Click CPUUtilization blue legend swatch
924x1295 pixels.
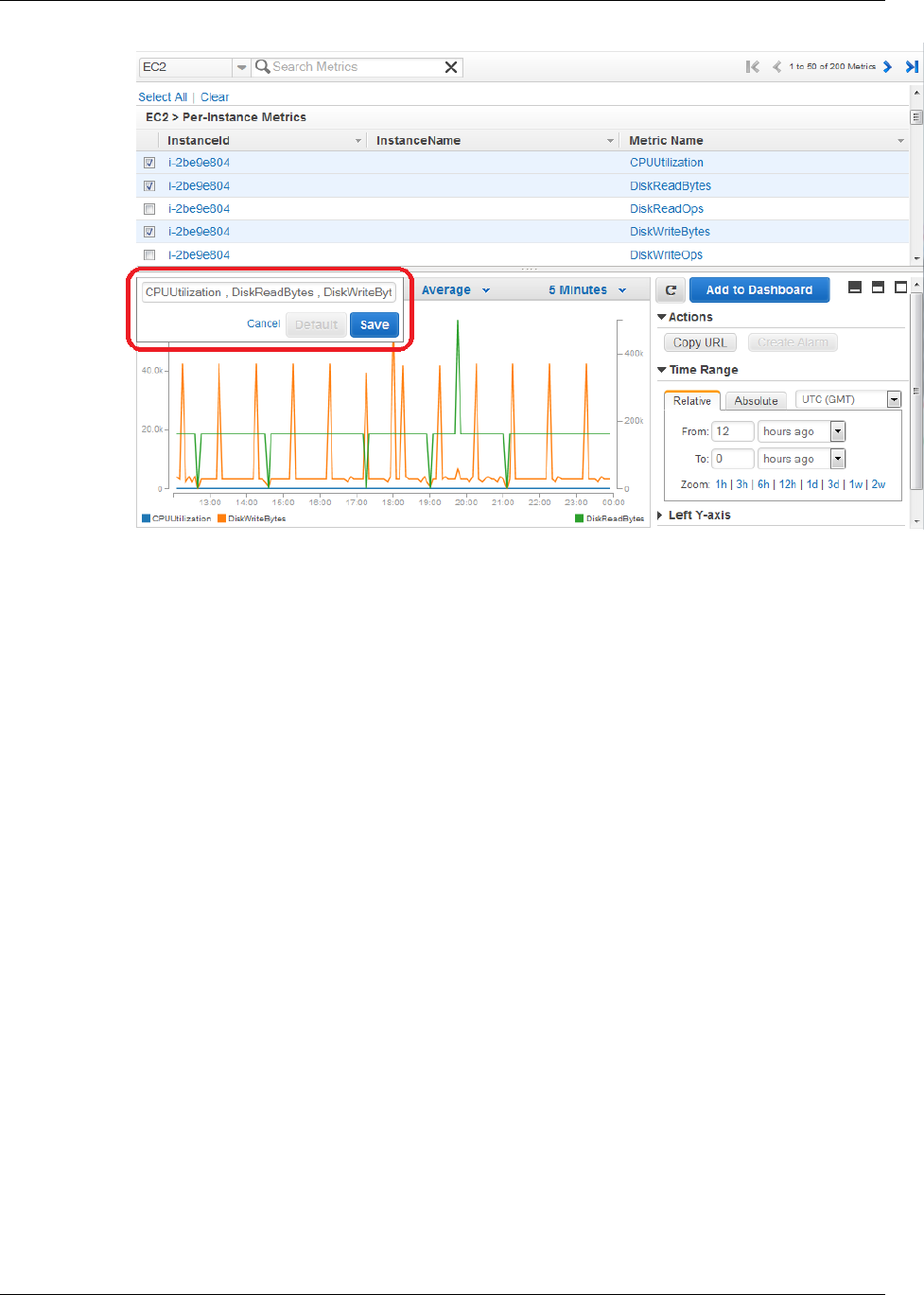pos(147,518)
